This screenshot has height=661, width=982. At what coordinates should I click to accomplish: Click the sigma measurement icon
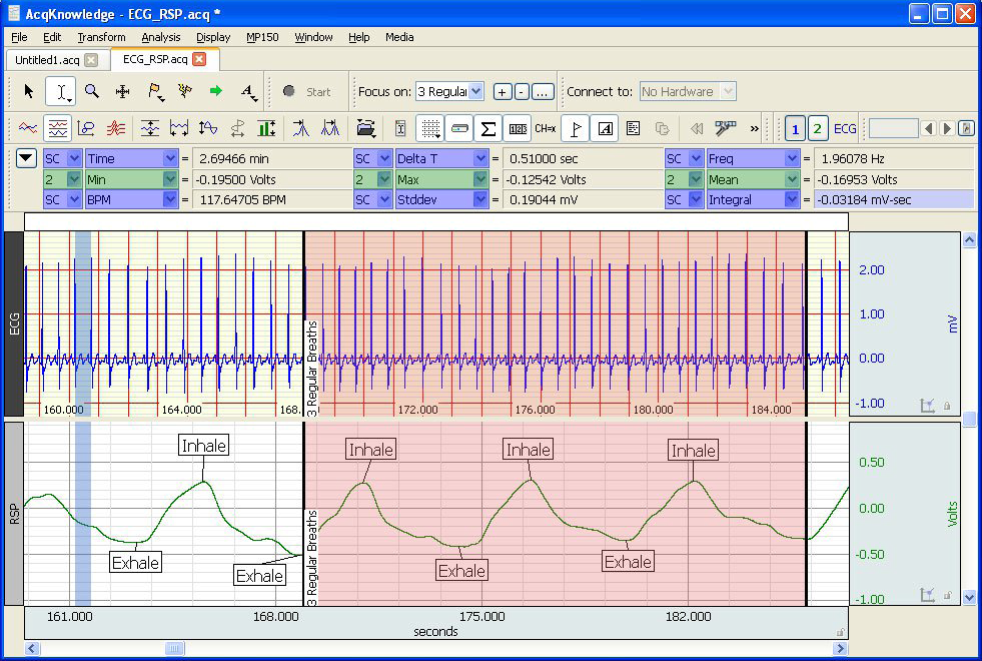(x=488, y=128)
